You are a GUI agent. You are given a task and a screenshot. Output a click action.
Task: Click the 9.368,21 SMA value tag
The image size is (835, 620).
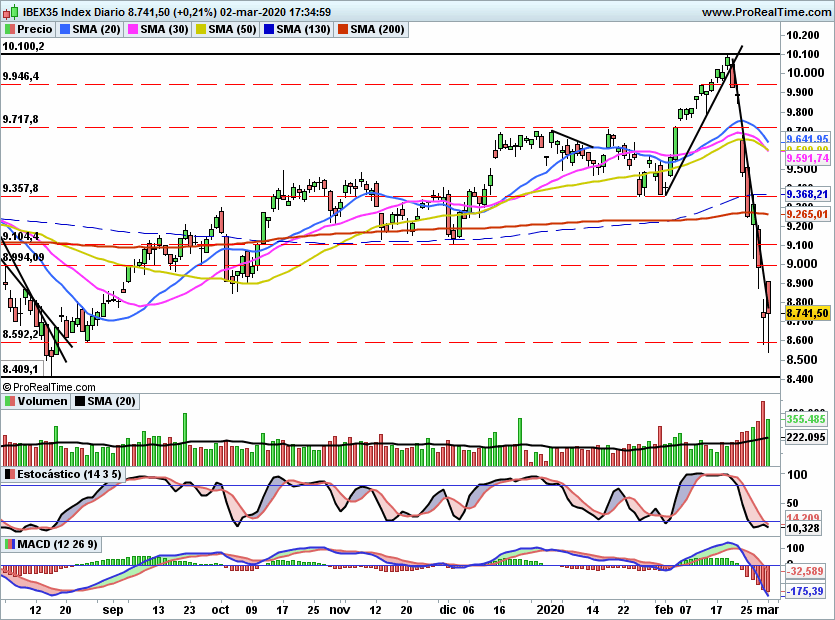click(807, 194)
